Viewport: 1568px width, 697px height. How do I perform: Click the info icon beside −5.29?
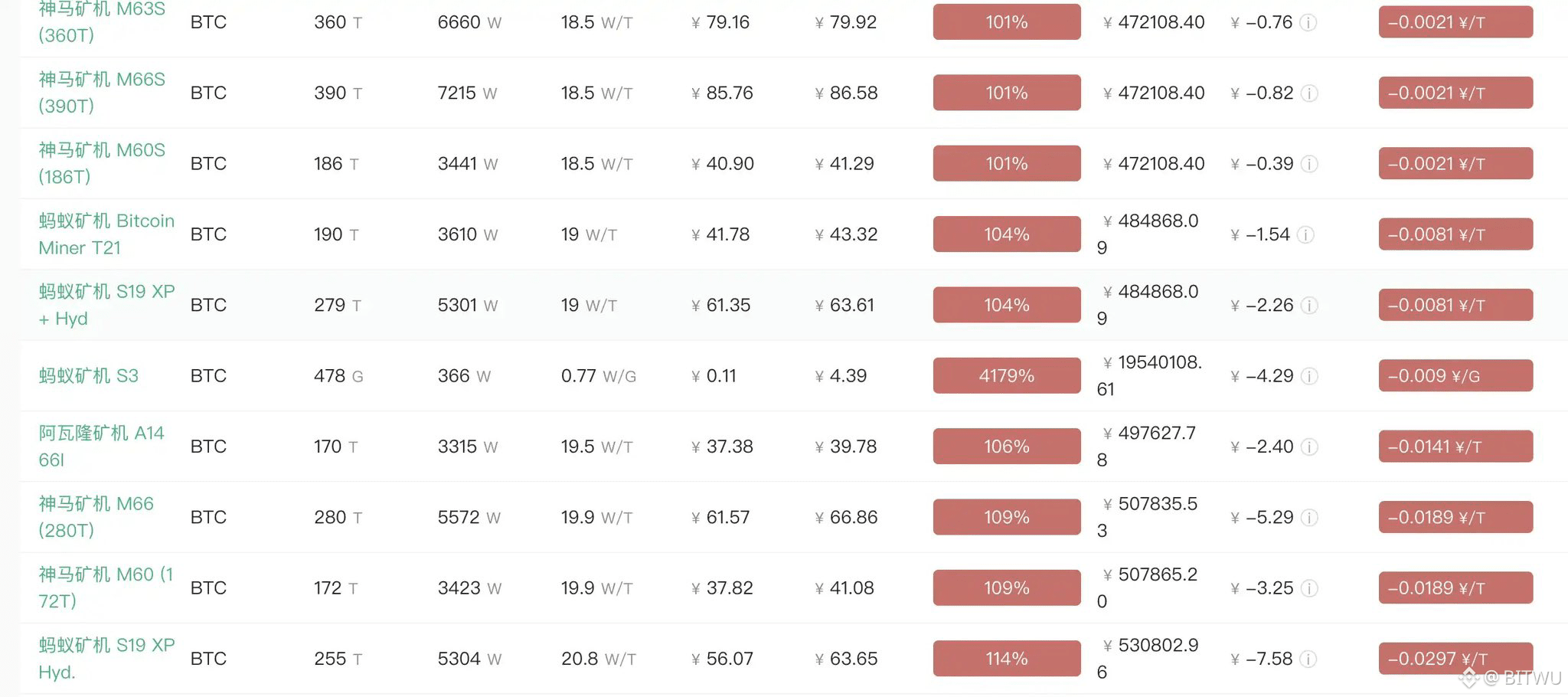(x=1309, y=517)
